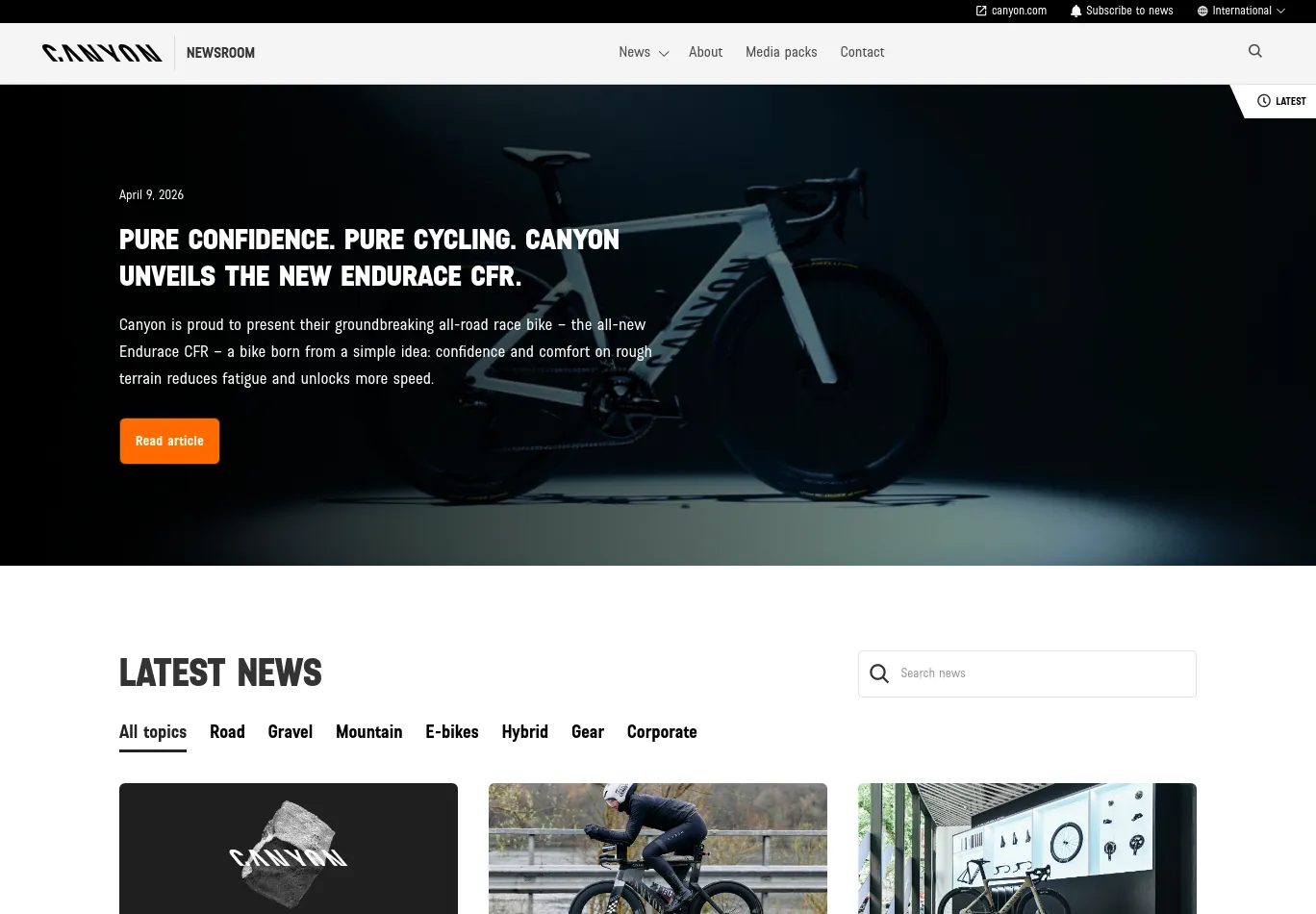Click the bell icon for news subscription
The image size is (1316, 914).
1076,11
